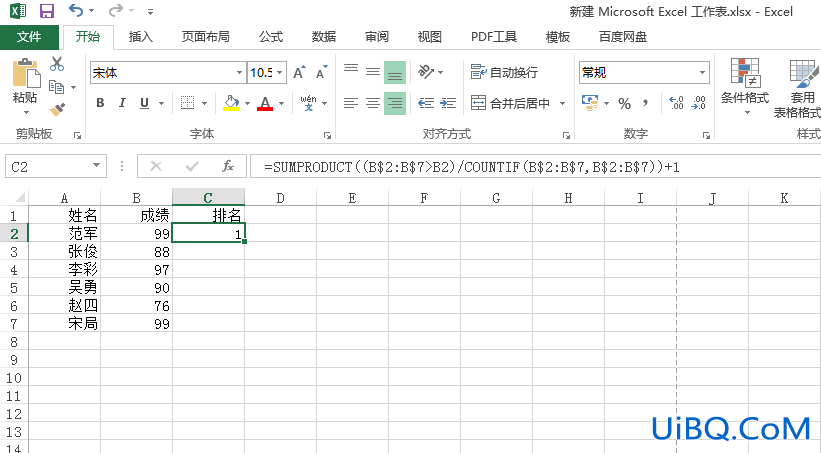Switch to the 审阅 tab
The image size is (821, 453).
(x=377, y=37)
